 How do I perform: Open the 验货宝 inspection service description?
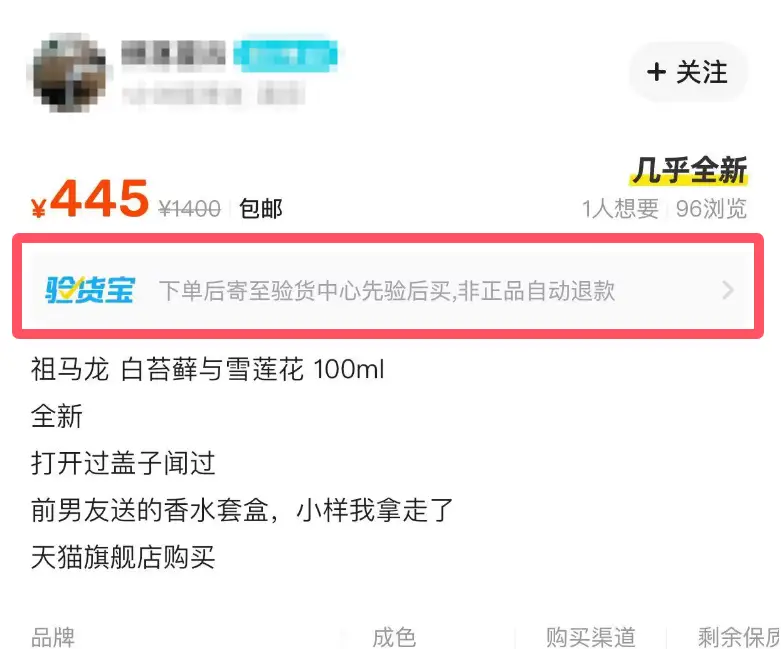click(x=387, y=290)
